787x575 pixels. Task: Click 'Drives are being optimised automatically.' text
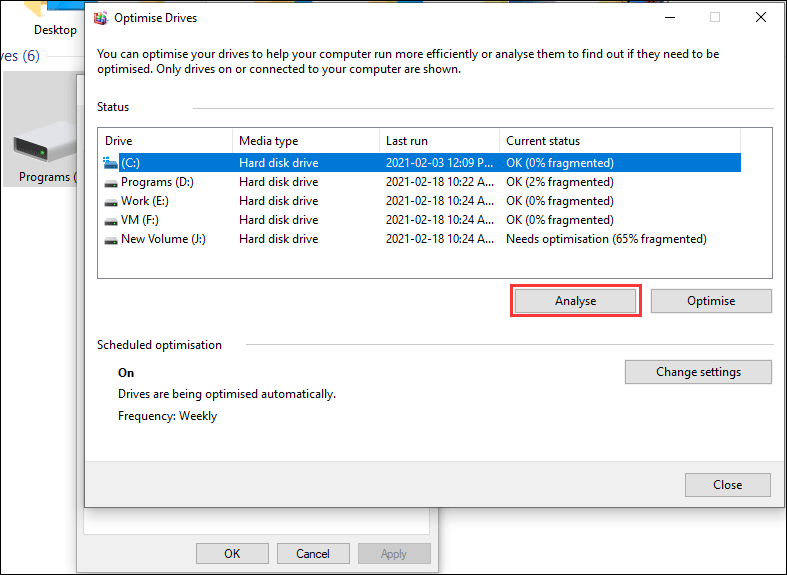[227, 394]
